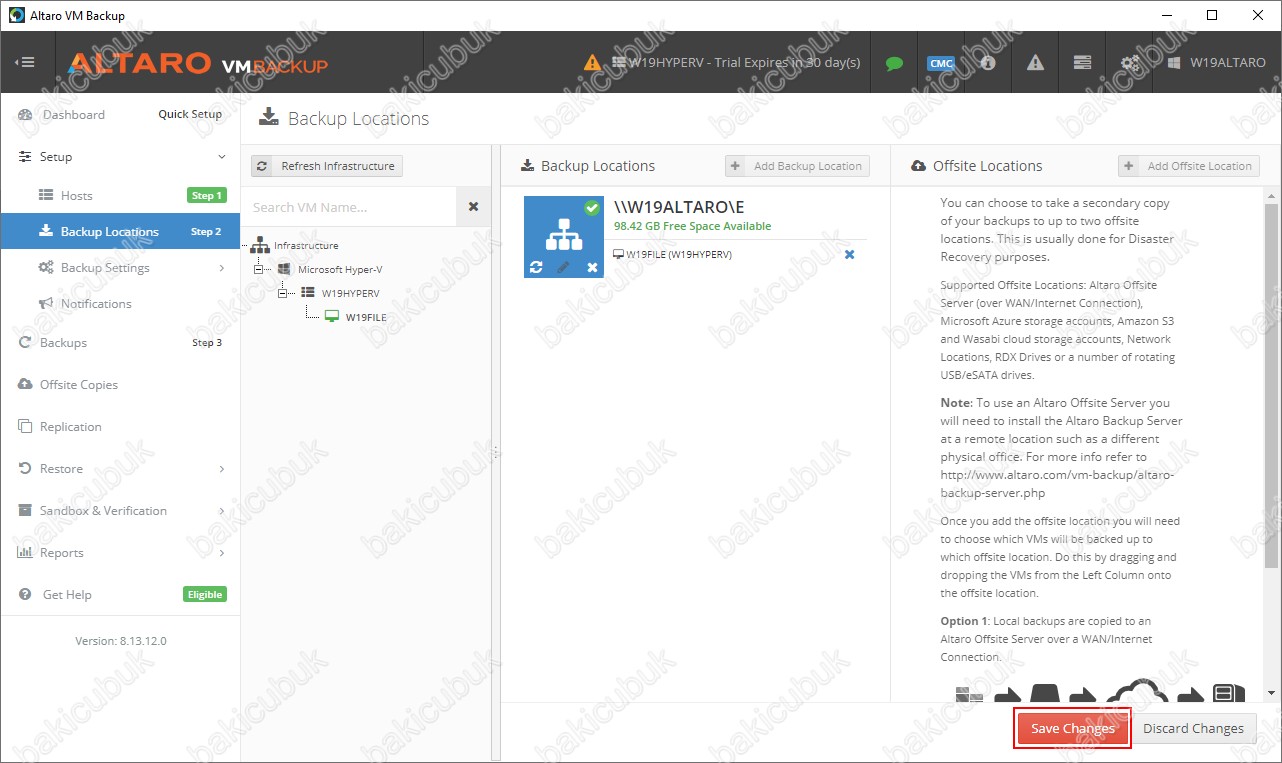1282x763 pixels.
Task: Click Add Backup Location button
Action: tap(797, 166)
